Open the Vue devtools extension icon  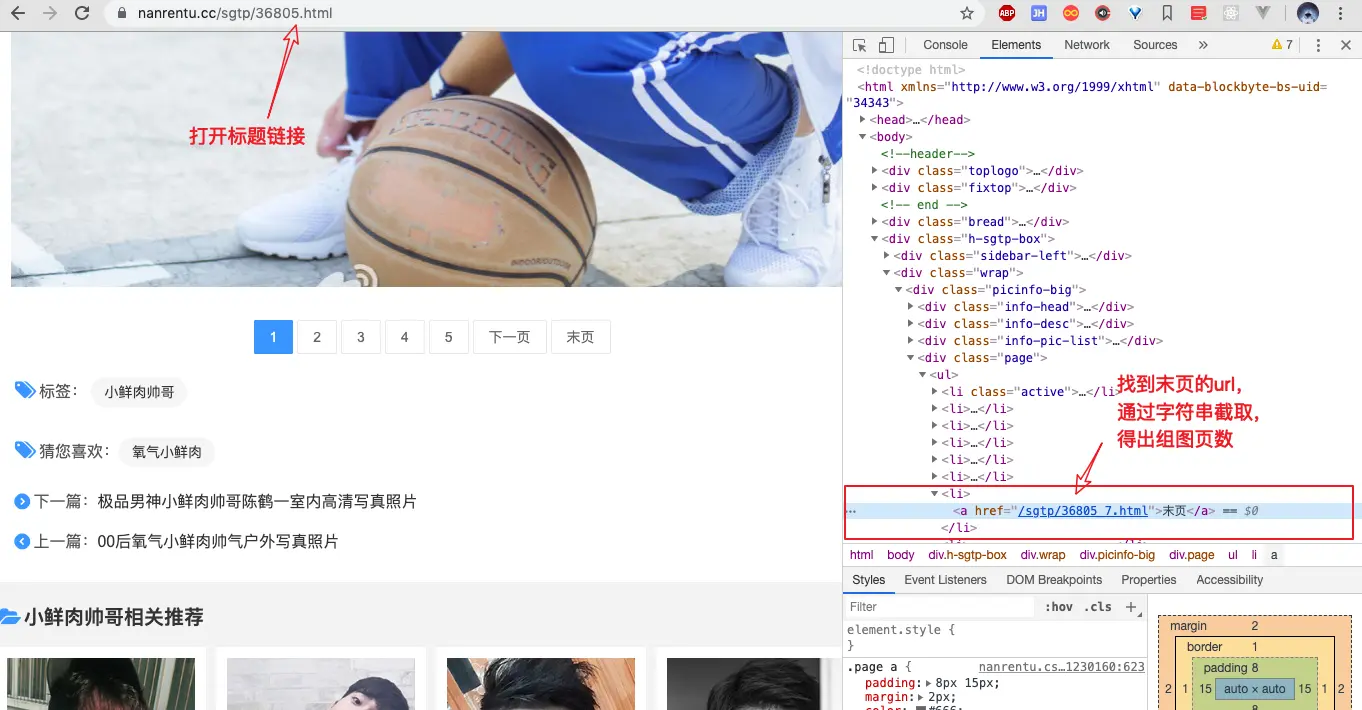[1264, 13]
